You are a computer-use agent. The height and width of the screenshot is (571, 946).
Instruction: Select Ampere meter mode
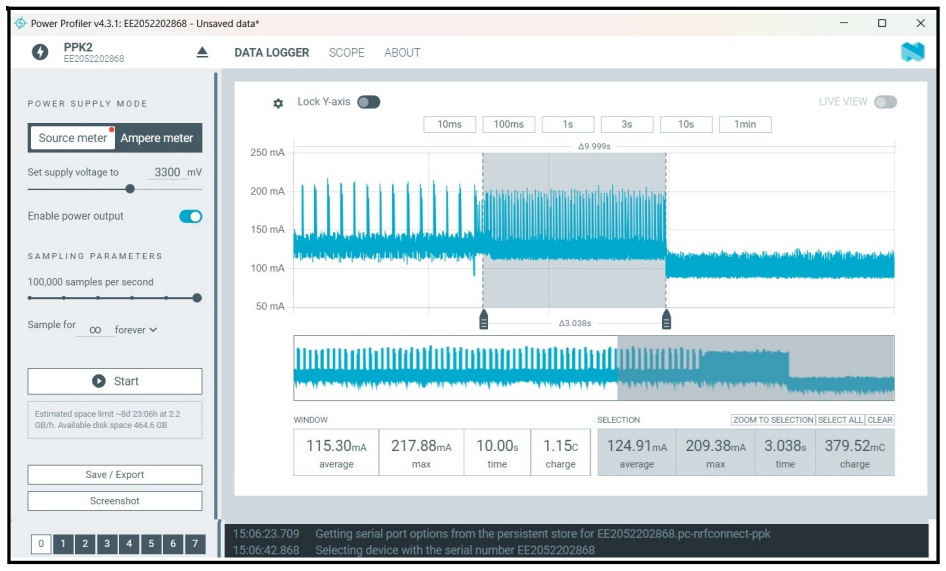point(157,138)
